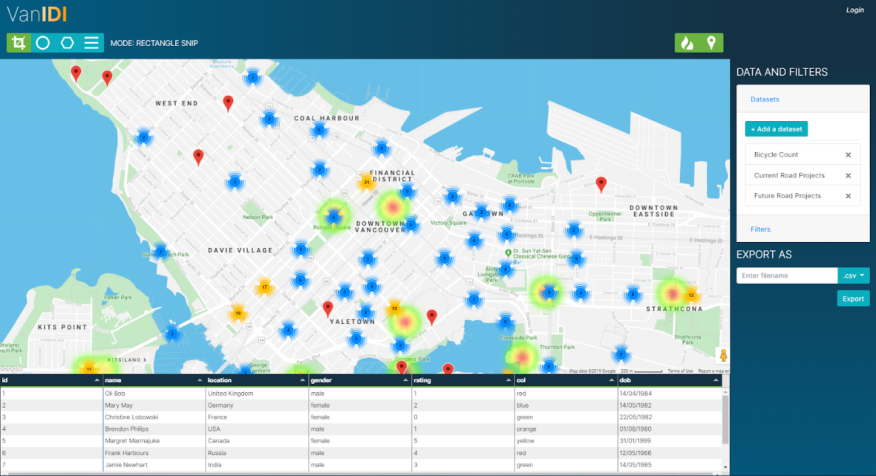Select the circle snip tool
The height and width of the screenshot is (476, 876).
click(x=43, y=43)
